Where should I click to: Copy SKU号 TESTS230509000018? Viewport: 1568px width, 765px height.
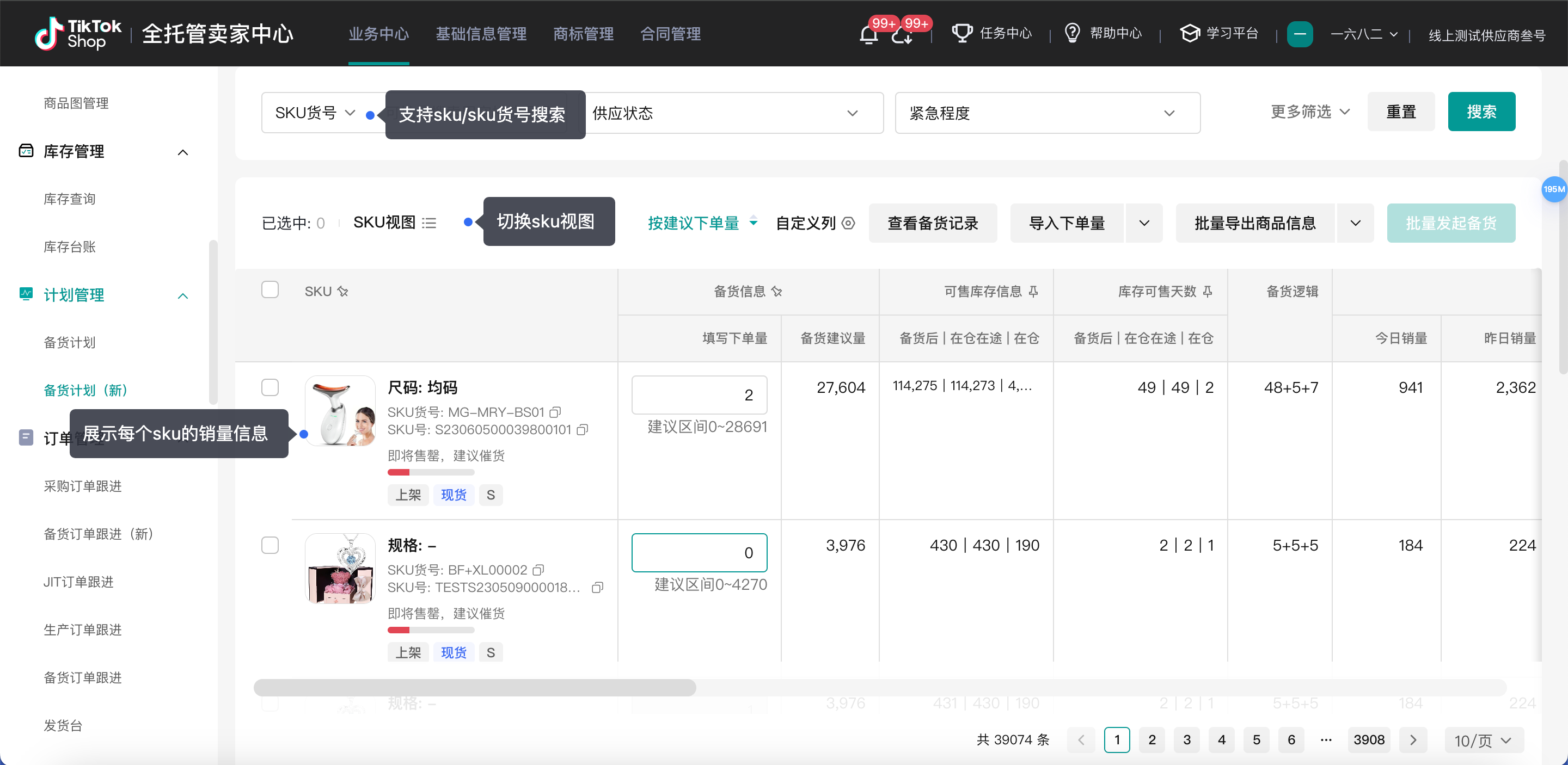click(x=598, y=588)
